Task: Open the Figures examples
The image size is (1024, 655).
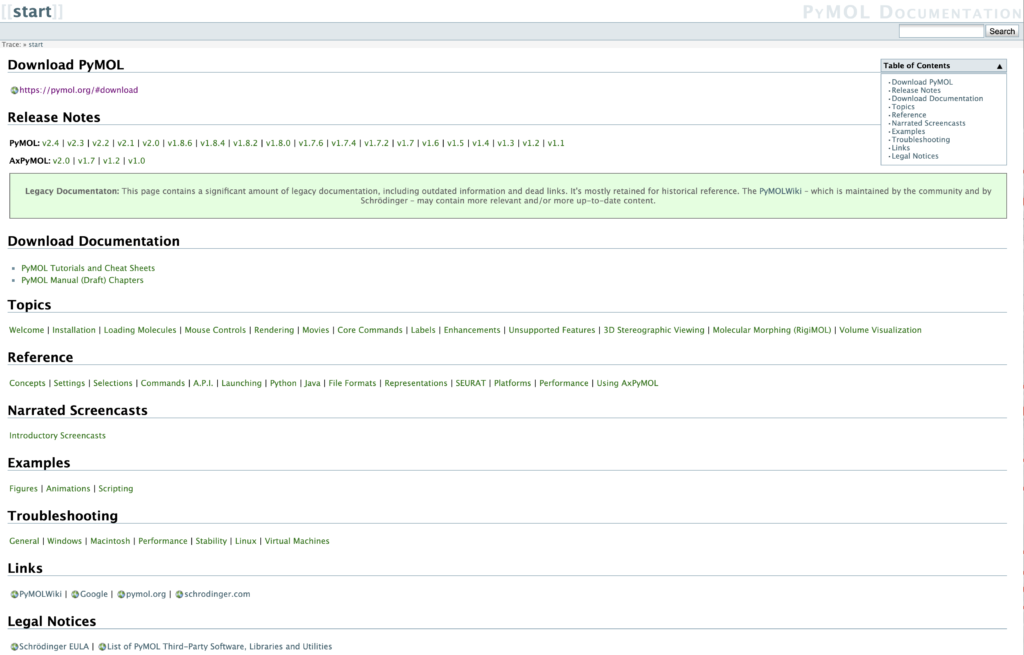Action: (x=24, y=488)
